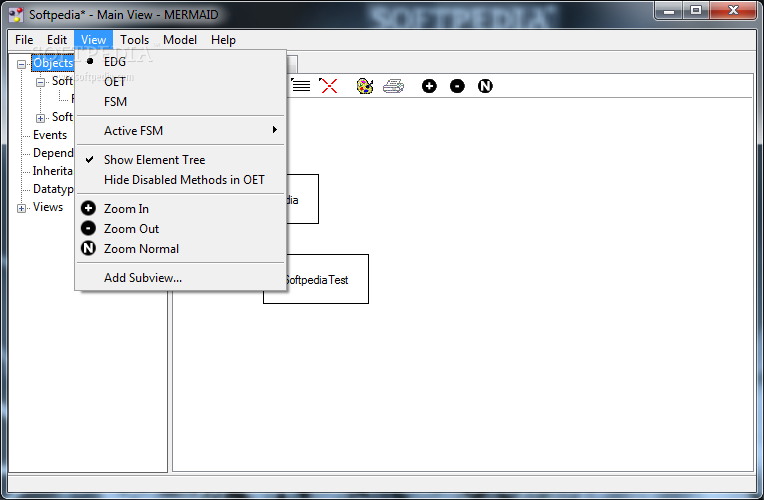Screen dimensions: 764x500
Task: Click the zoom in plus toolbar icon
Action: click(x=429, y=86)
